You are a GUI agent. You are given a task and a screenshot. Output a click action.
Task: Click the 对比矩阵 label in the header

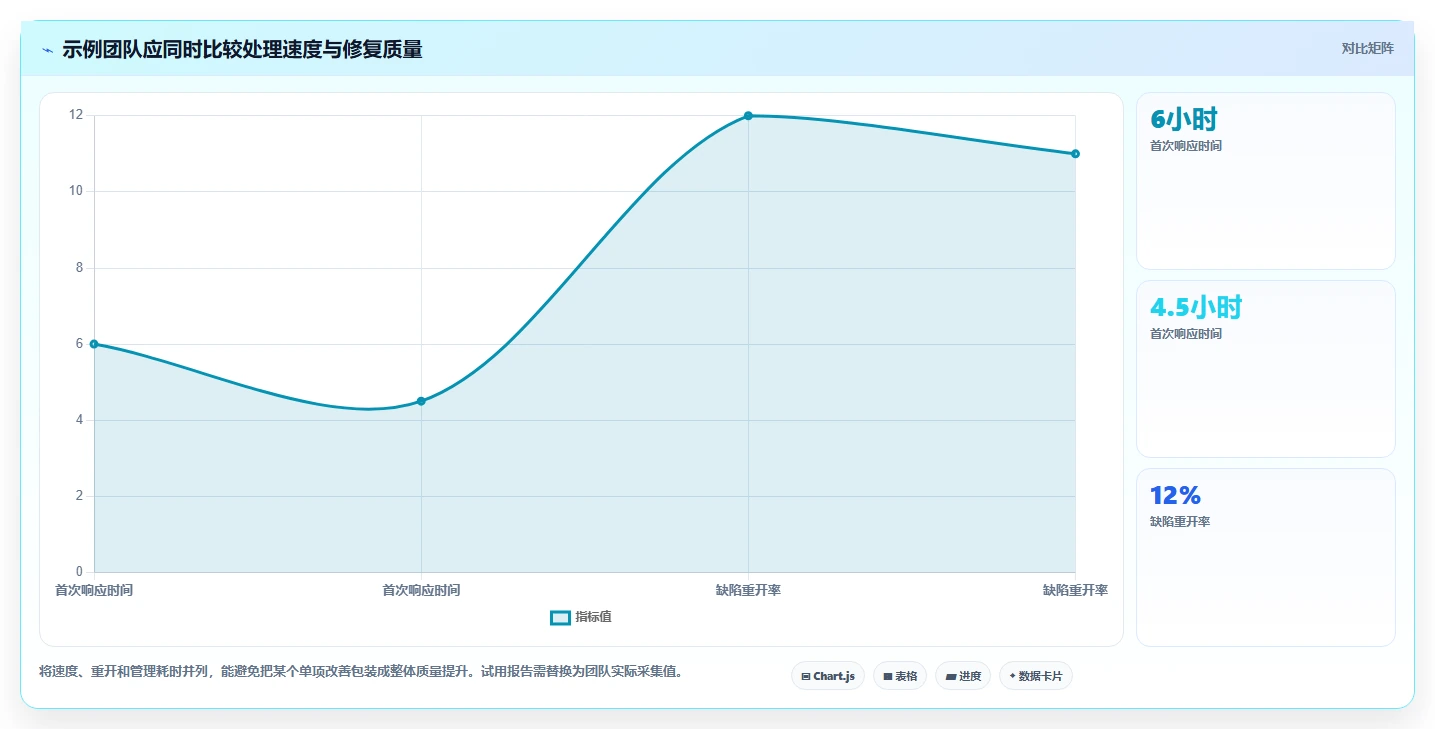click(x=1367, y=48)
